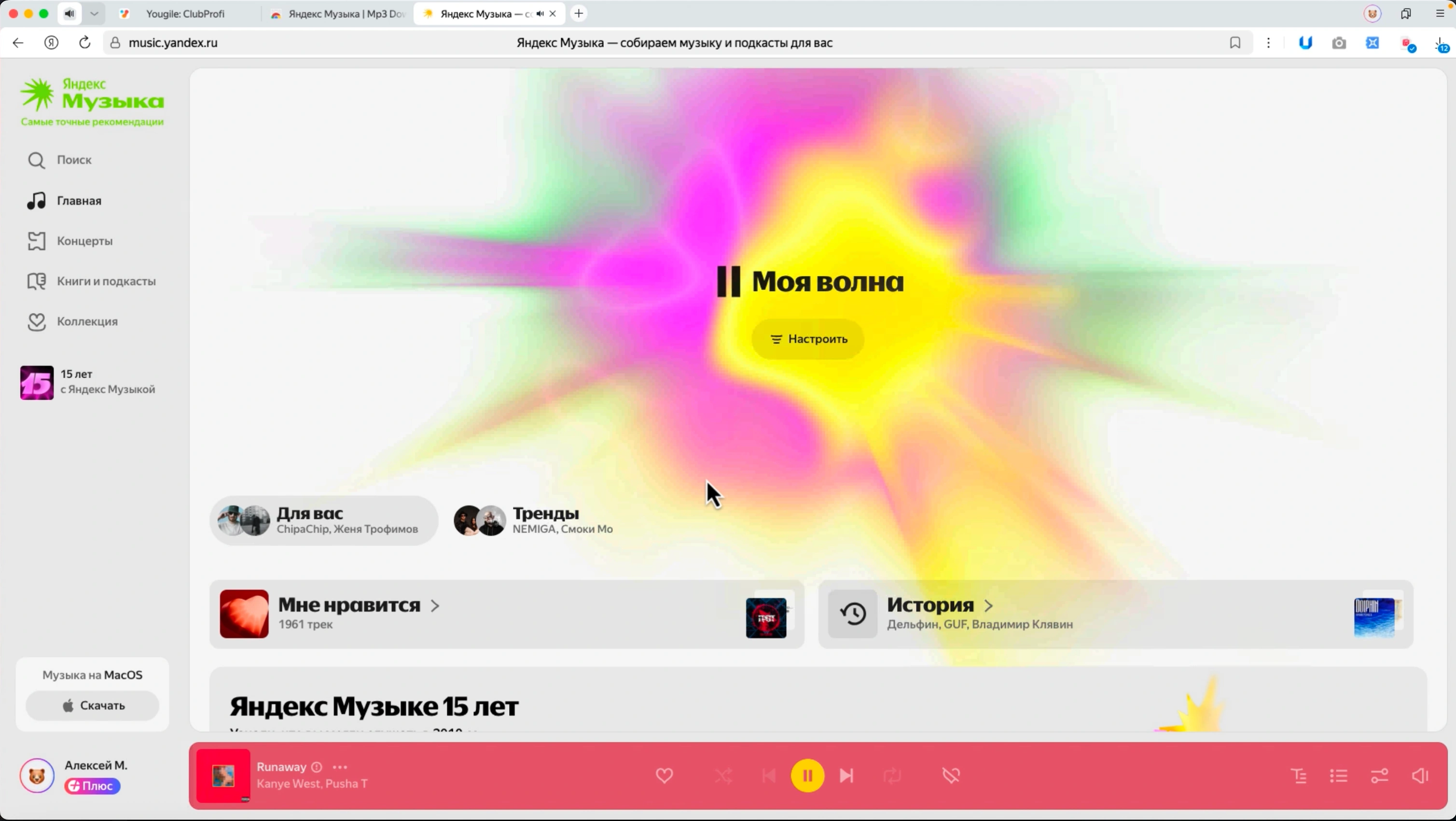1456x821 pixels.
Task: Toggle shuffle in the player bar
Action: click(x=723, y=775)
